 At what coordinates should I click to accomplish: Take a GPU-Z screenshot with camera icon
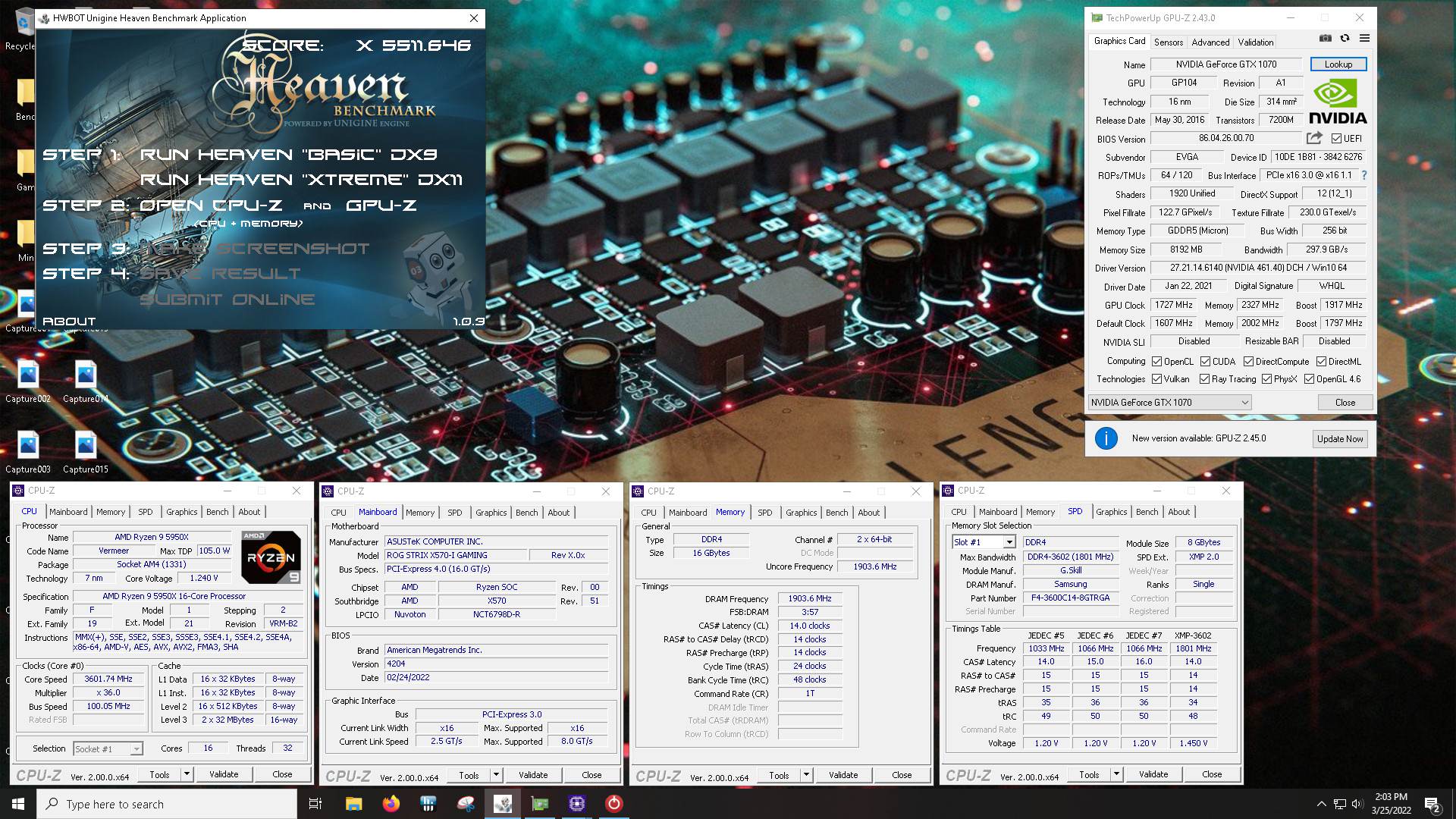tap(1325, 38)
